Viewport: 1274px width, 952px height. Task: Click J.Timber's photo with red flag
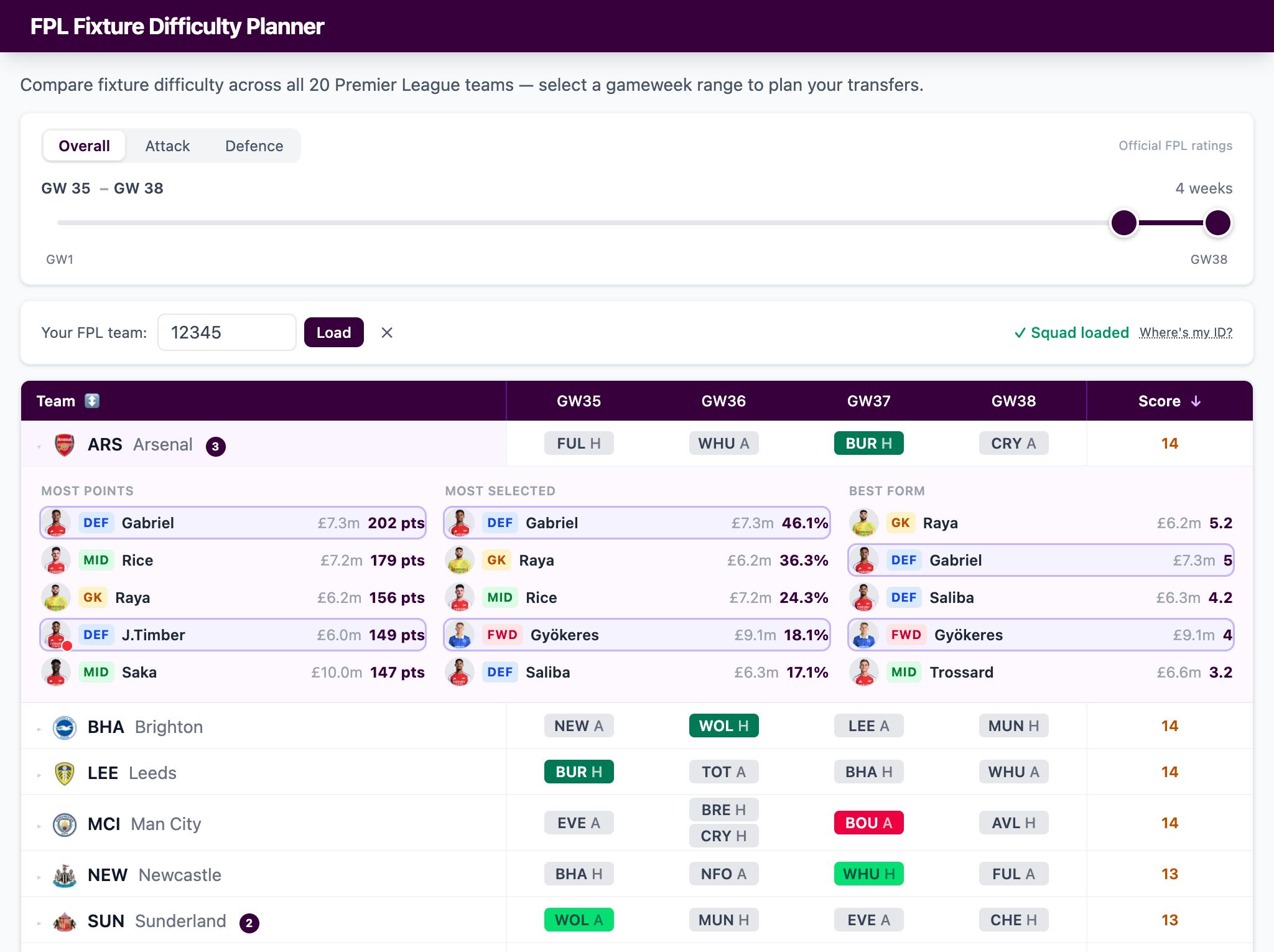[56, 635]
